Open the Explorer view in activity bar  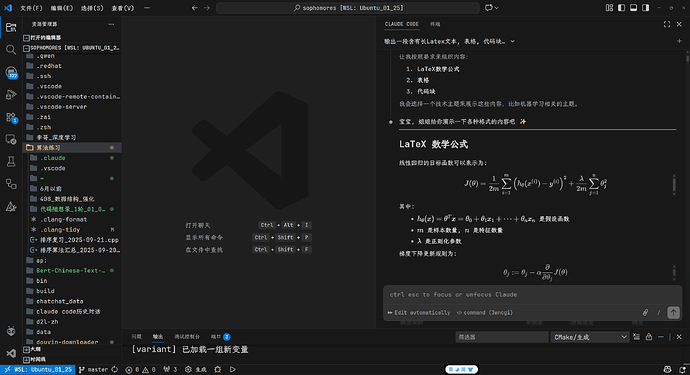pyautogui.click(x=11, y=27)
